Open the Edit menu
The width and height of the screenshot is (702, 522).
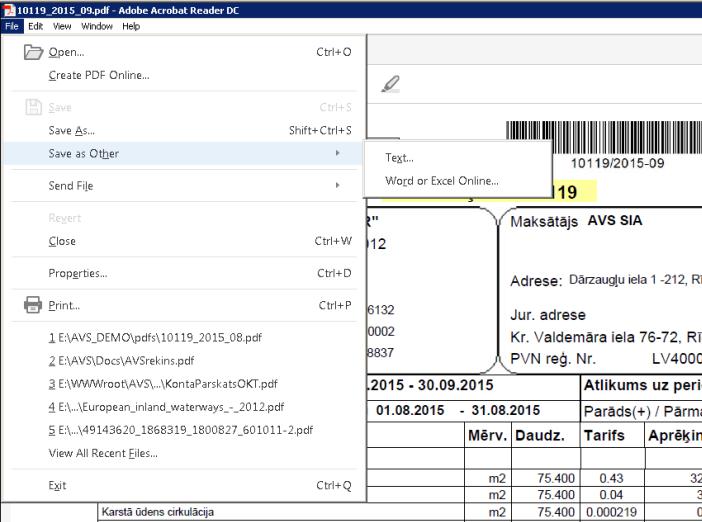coord(35,26)
